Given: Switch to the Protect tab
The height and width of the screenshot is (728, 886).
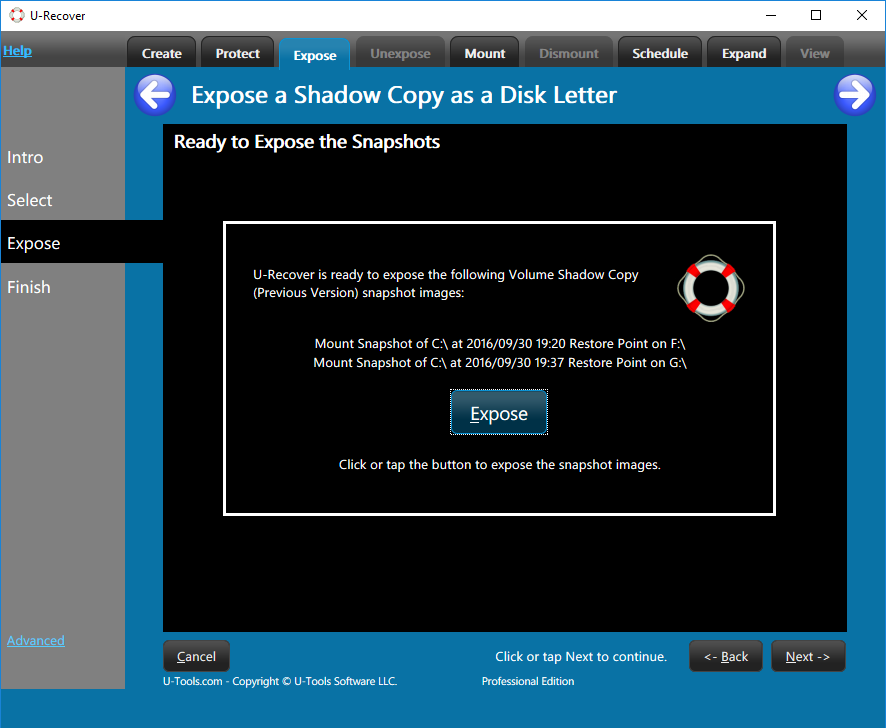Looking at the screenshot, I should point(237,53).
